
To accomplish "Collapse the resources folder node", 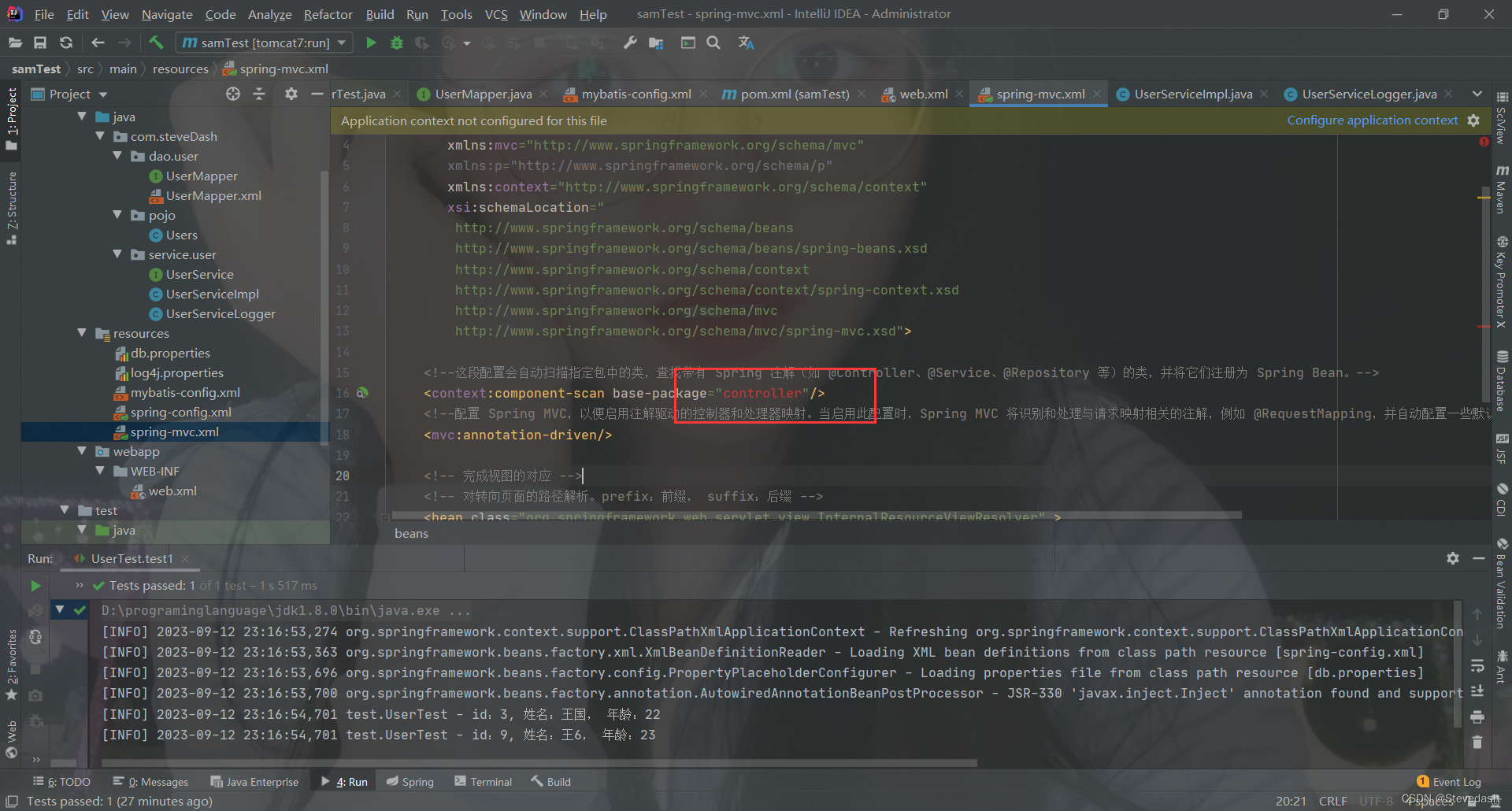I will tap(82, 333).
